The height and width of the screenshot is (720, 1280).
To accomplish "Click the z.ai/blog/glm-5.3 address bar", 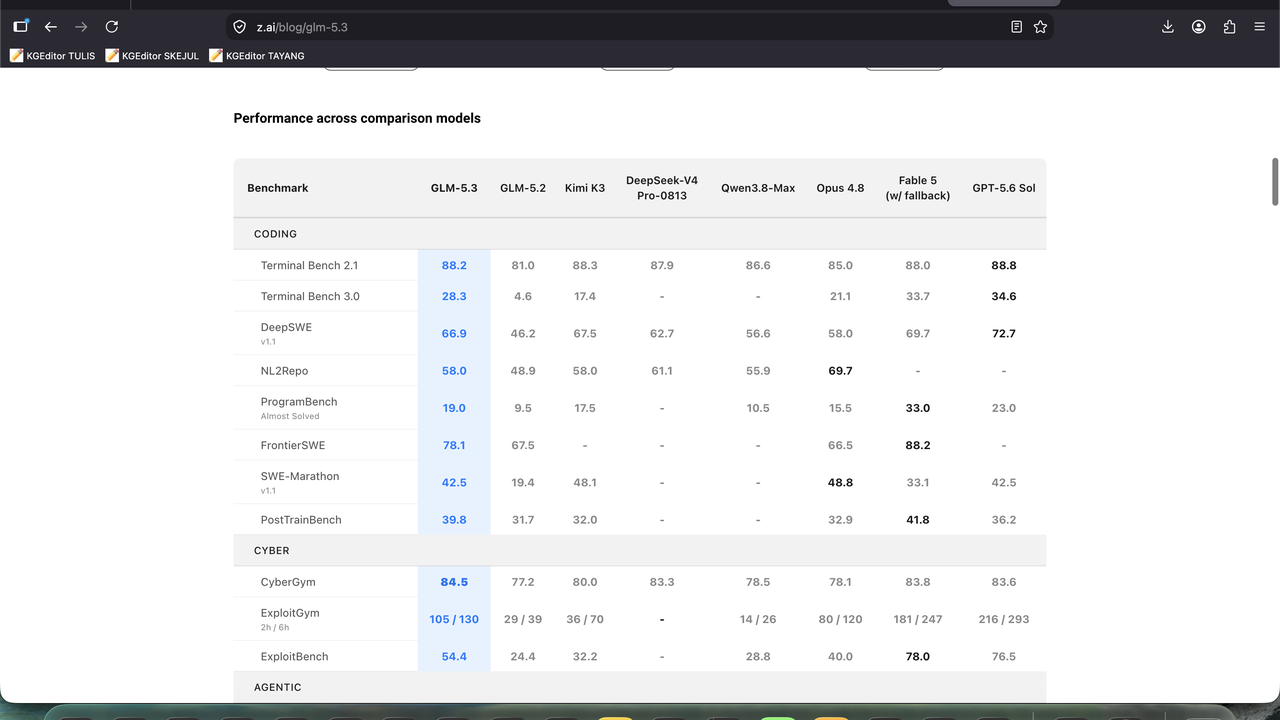I will (640, 27).
